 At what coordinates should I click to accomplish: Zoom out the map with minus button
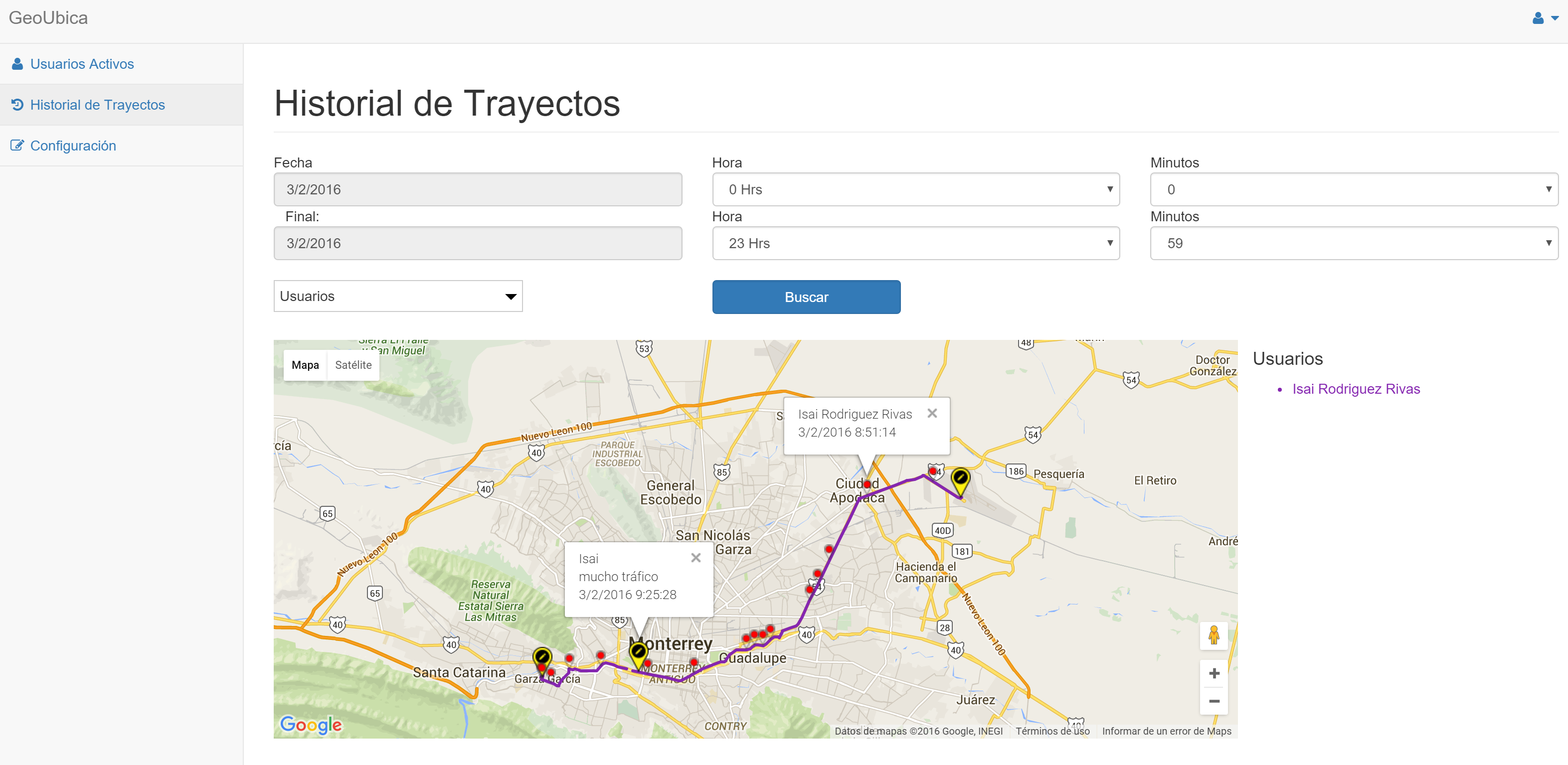[1214, 701]
